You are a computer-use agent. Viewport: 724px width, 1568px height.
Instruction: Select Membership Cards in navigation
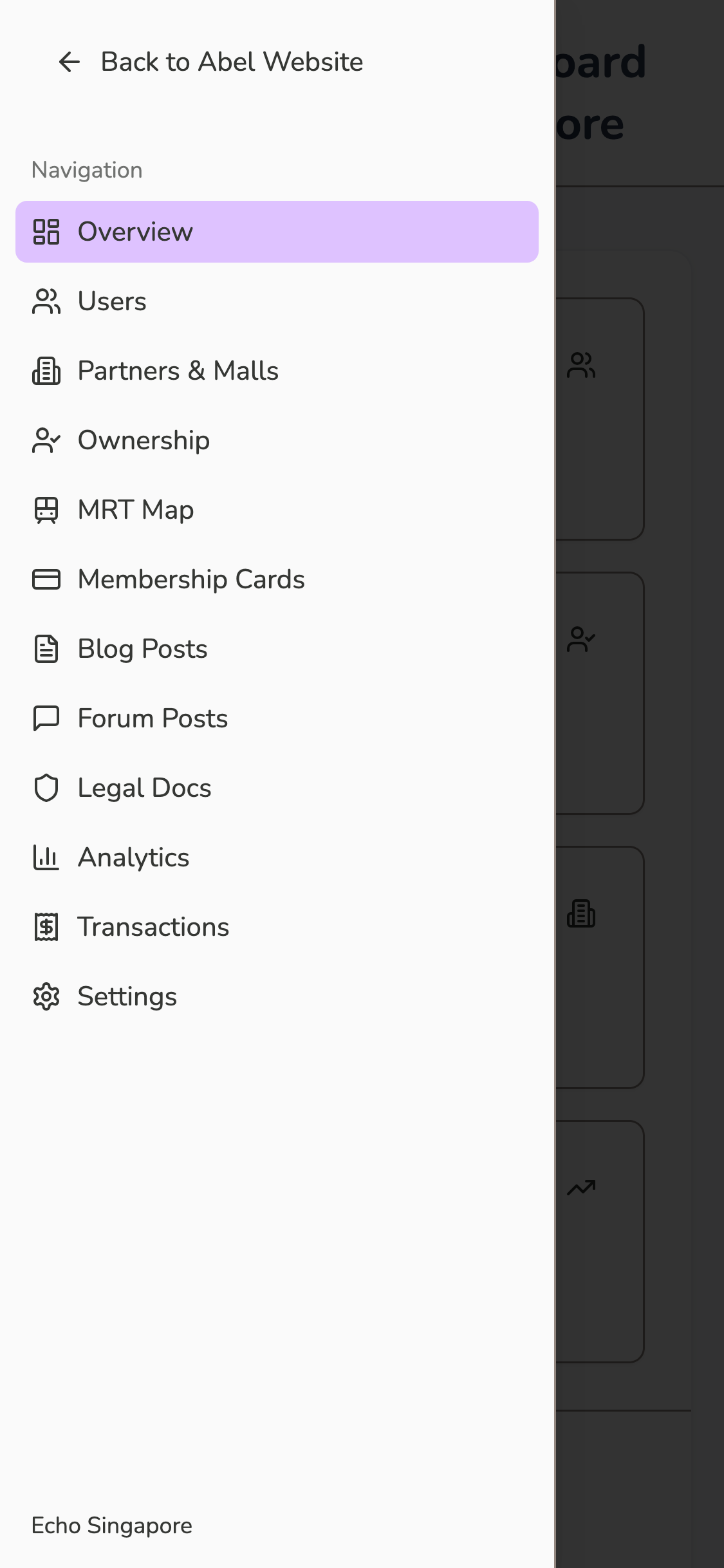191,579
